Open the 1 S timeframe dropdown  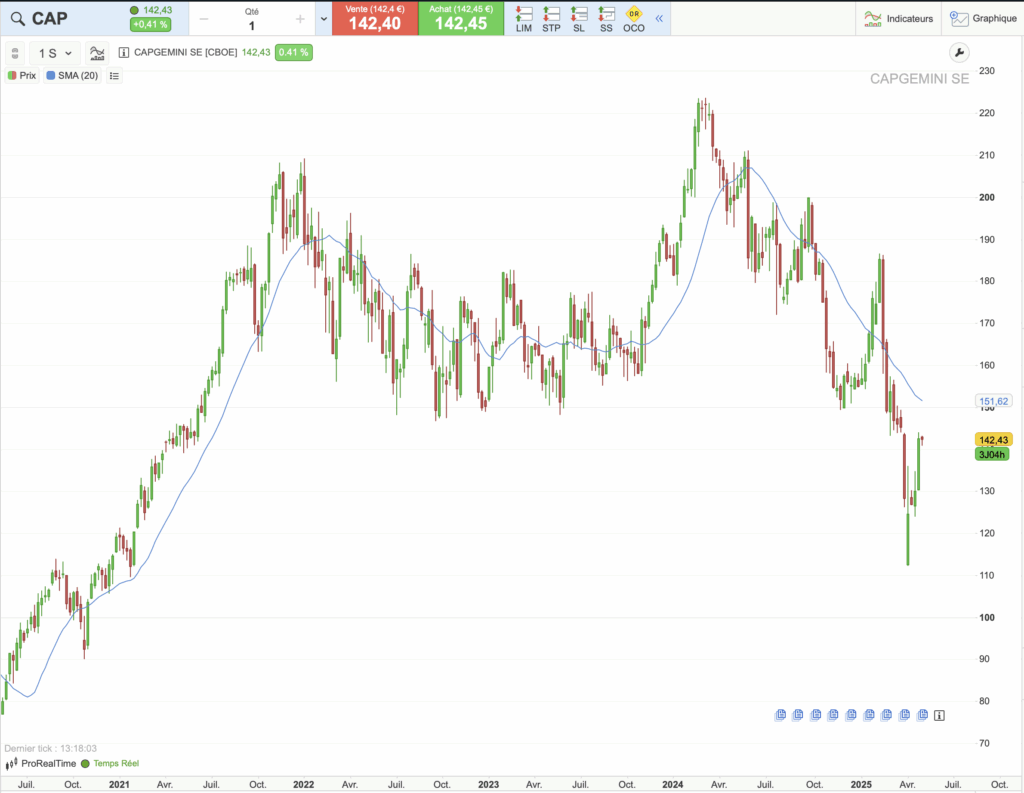point(55,53)
